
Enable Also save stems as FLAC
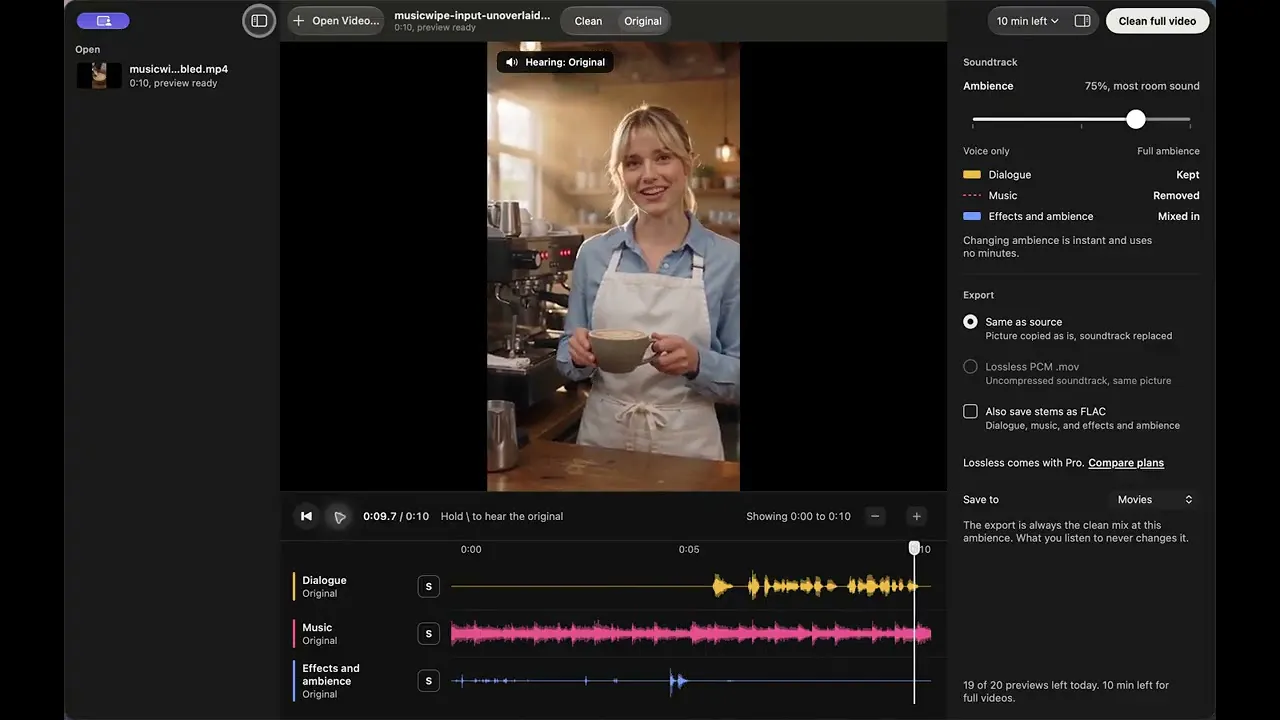pos(970,411)
